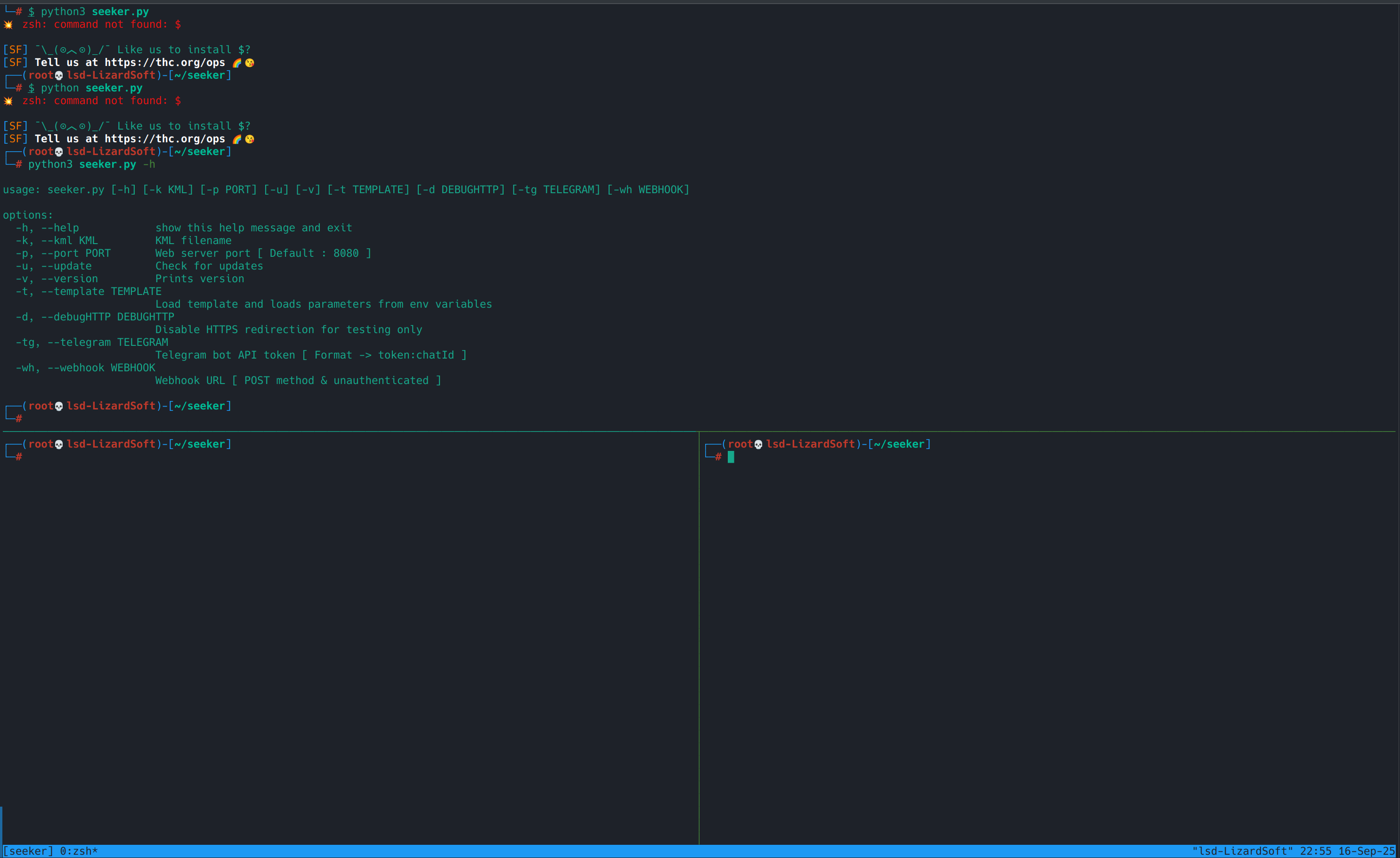Click the second explosion error icon
The width and height of the screenshot is (1400, 858).
[8, 100]
